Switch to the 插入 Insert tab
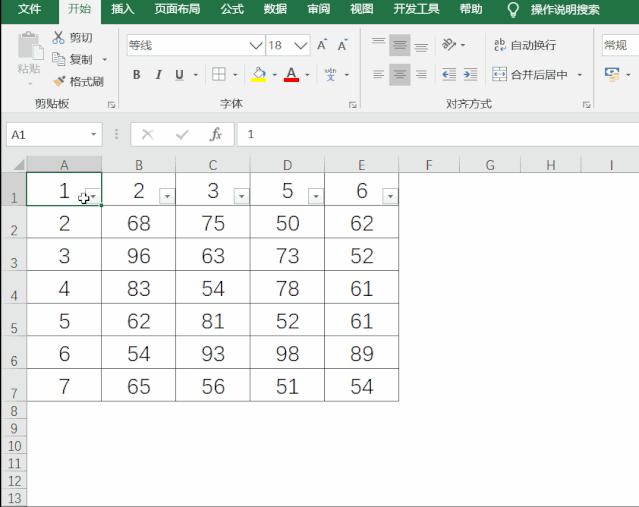The height and width of the screenshot is (507, 639). click(123, 9)
